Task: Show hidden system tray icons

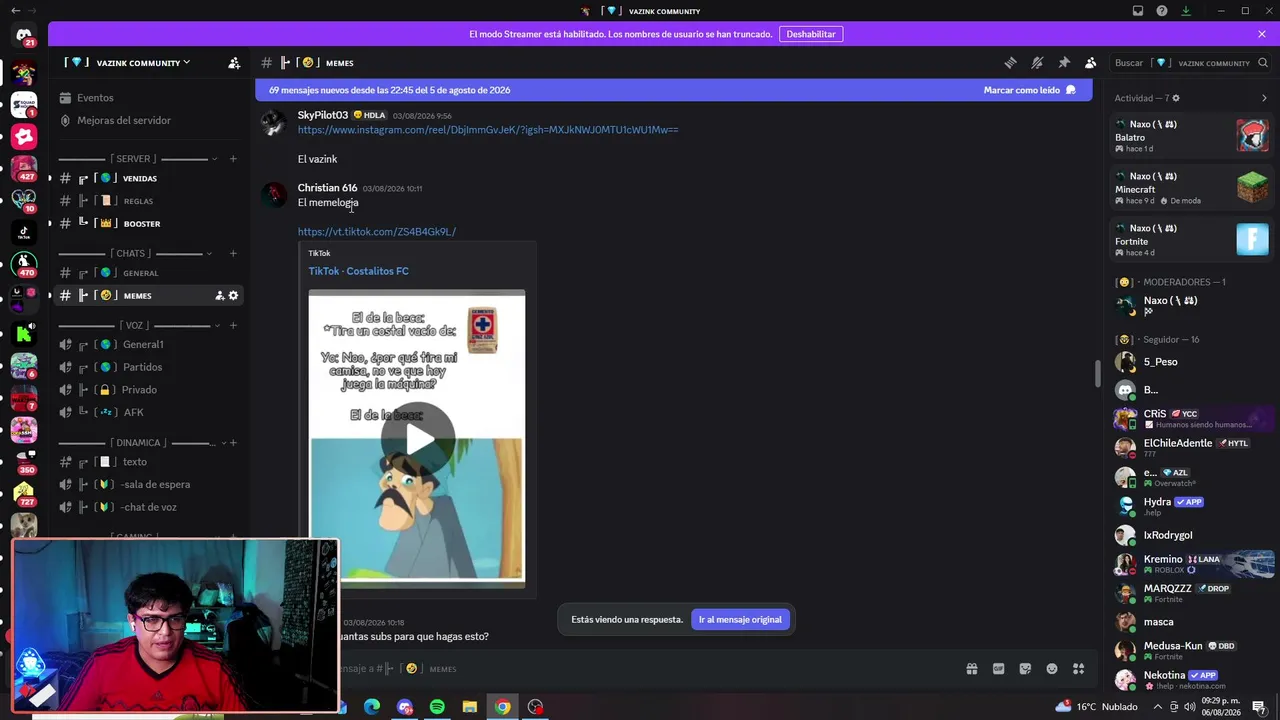Action: click(x=1158, y=707)
